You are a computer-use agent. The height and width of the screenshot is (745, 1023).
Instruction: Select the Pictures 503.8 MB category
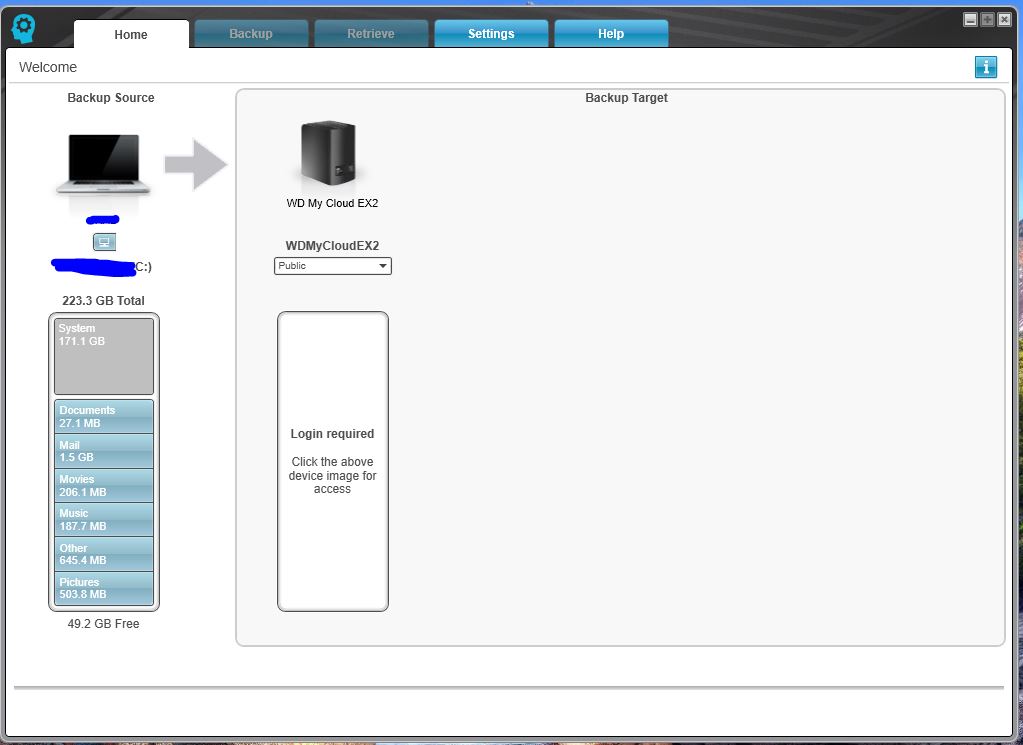104,588
